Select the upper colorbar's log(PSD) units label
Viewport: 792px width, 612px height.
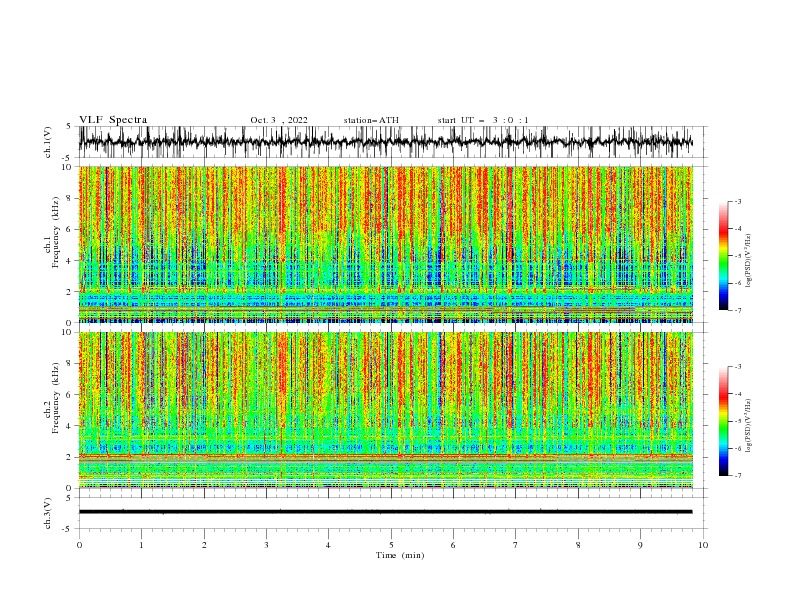click(x=749, y=261)
